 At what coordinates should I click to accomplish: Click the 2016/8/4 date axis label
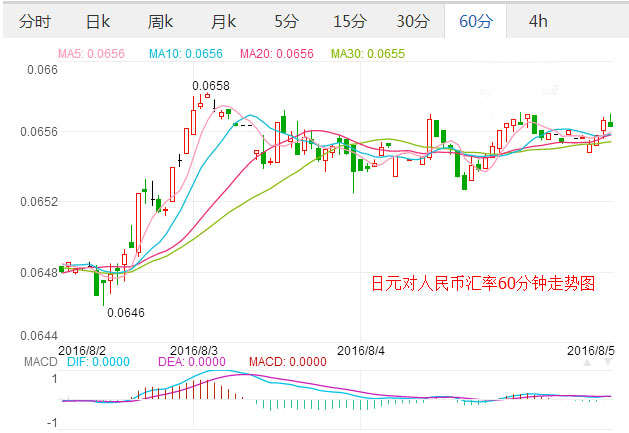point(361,350)
